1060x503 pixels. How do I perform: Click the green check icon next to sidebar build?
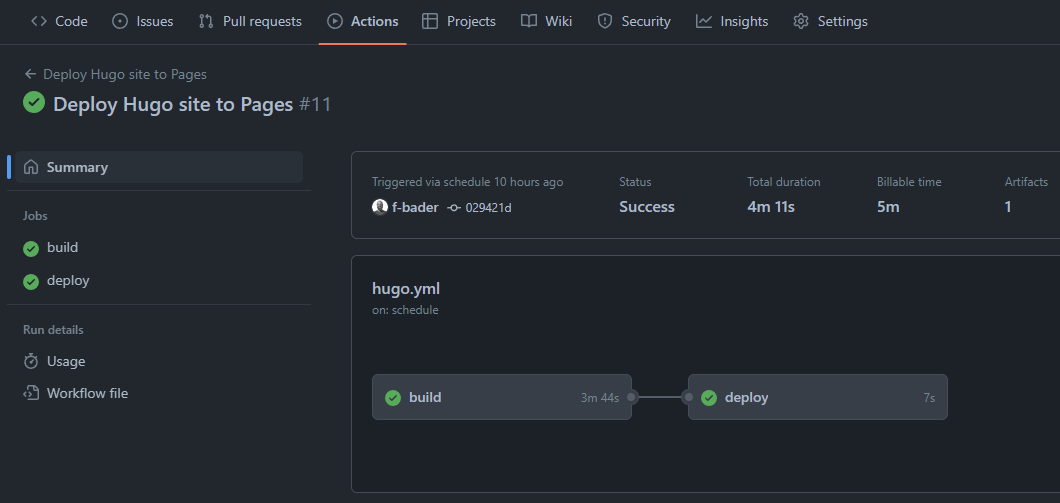tap(31, 249)
